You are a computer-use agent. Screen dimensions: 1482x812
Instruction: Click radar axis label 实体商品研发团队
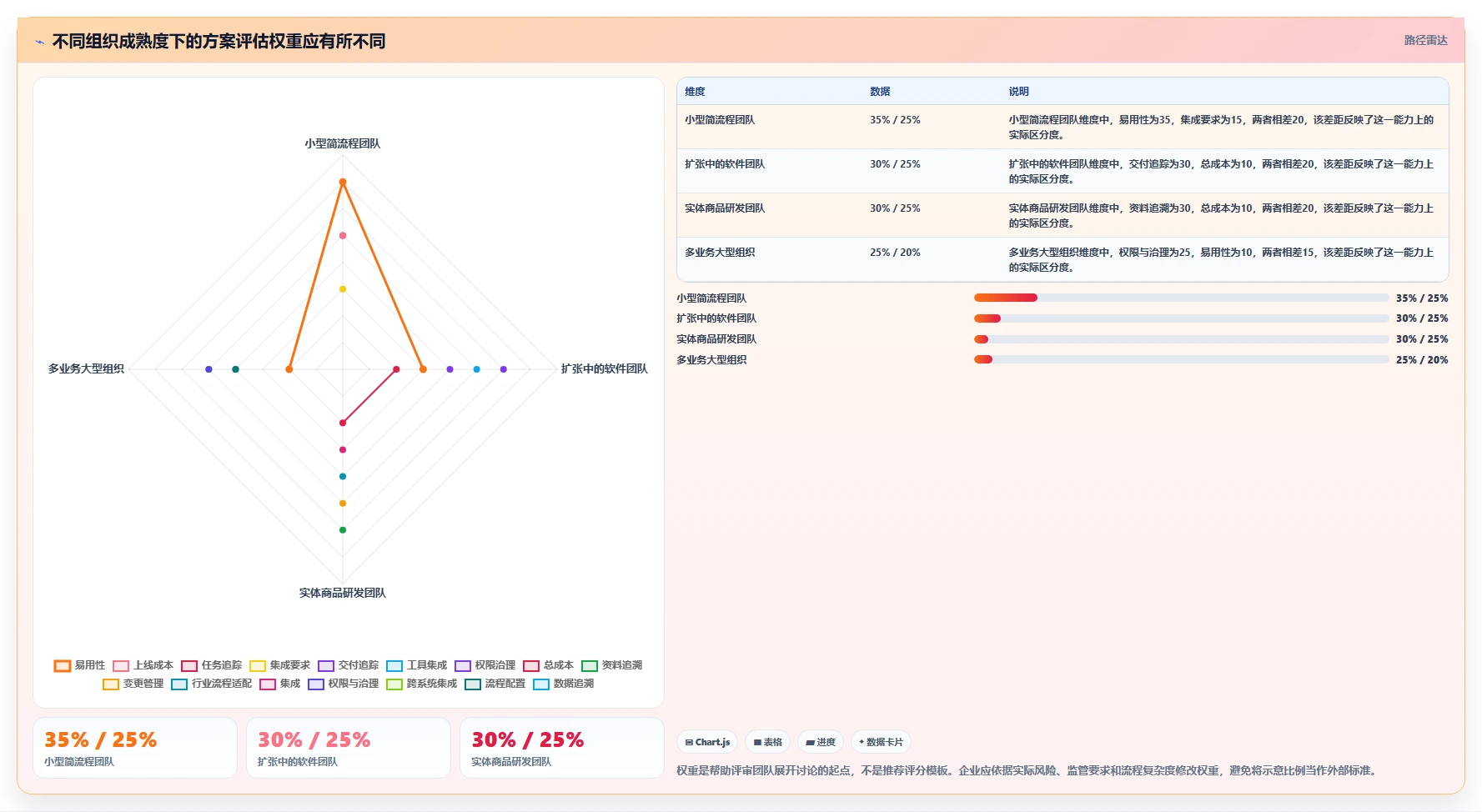[343, 593]
